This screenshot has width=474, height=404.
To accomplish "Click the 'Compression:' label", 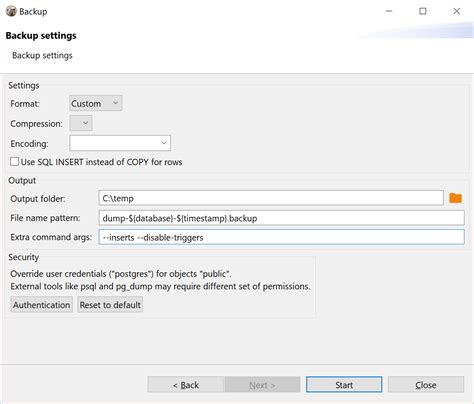I will (x=36, y=124).
